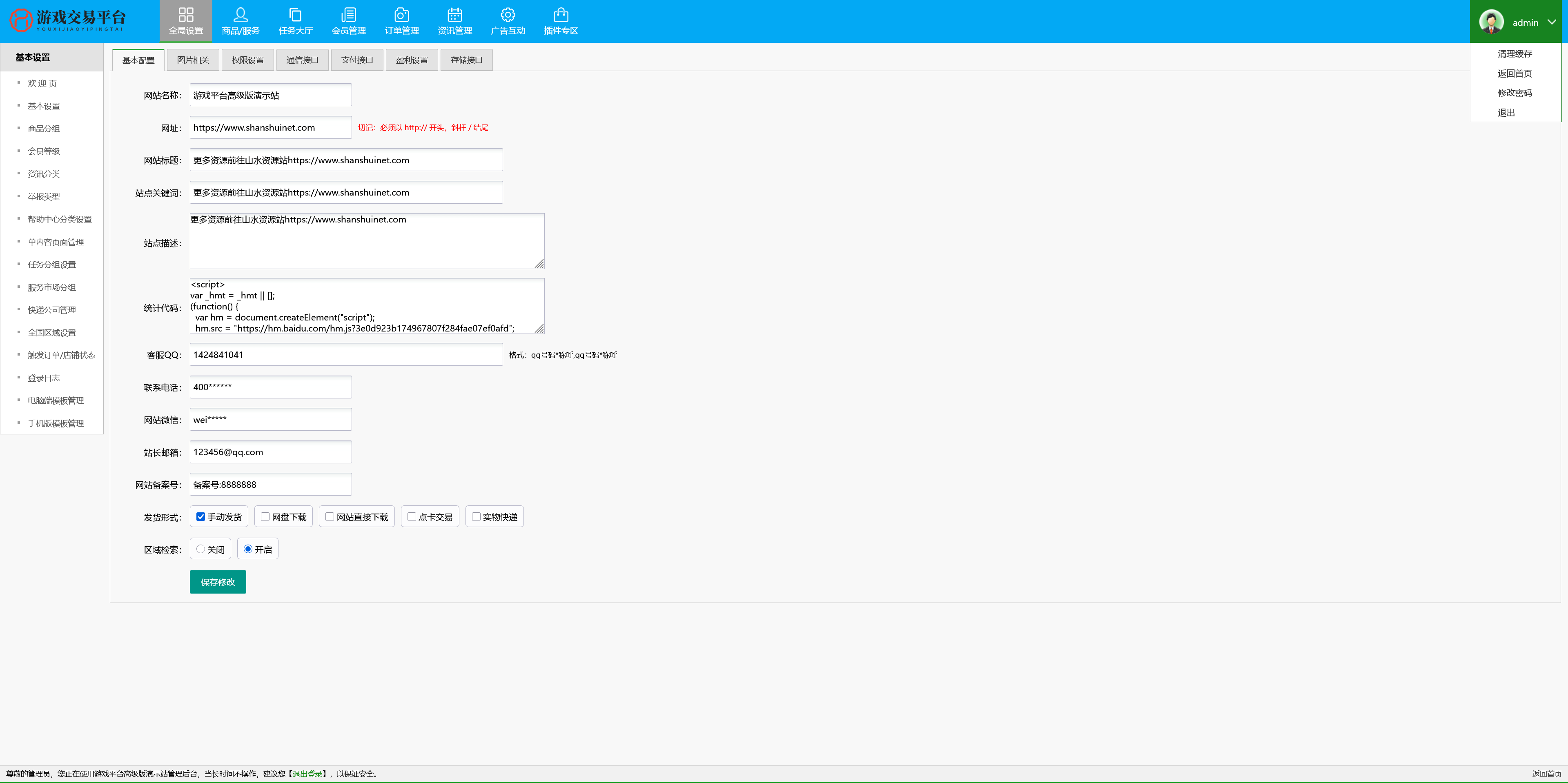Click the 网站微信 input field

[x=271, y=419]
